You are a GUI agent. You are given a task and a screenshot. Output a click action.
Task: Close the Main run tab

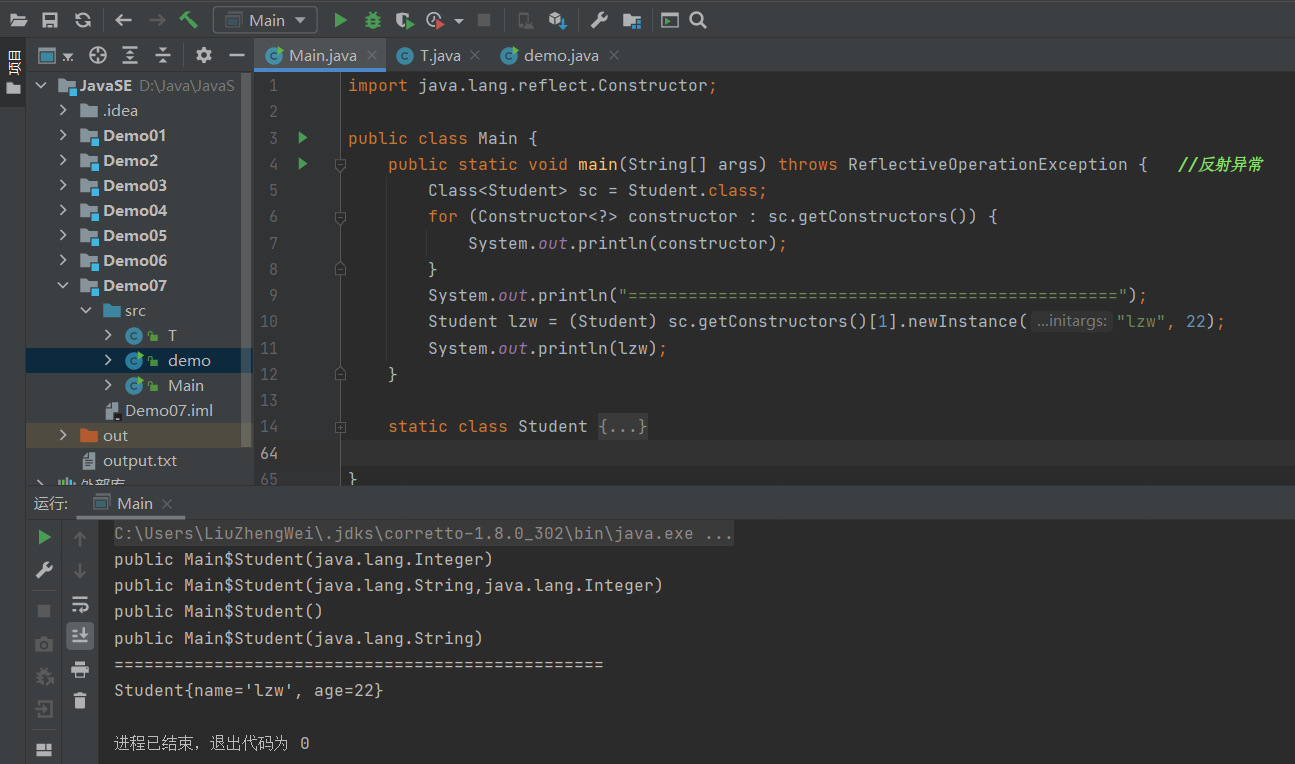(167, 504)
